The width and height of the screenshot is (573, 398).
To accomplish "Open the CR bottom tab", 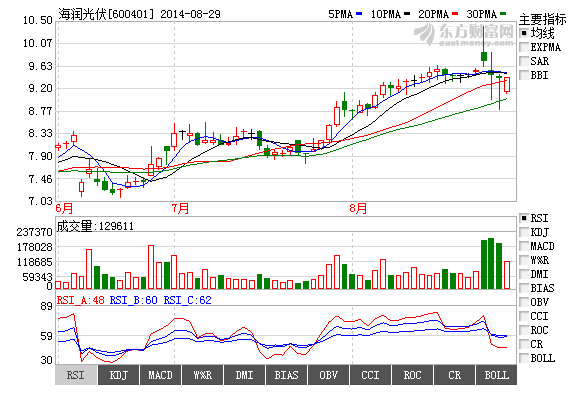I will coord(455,375).
